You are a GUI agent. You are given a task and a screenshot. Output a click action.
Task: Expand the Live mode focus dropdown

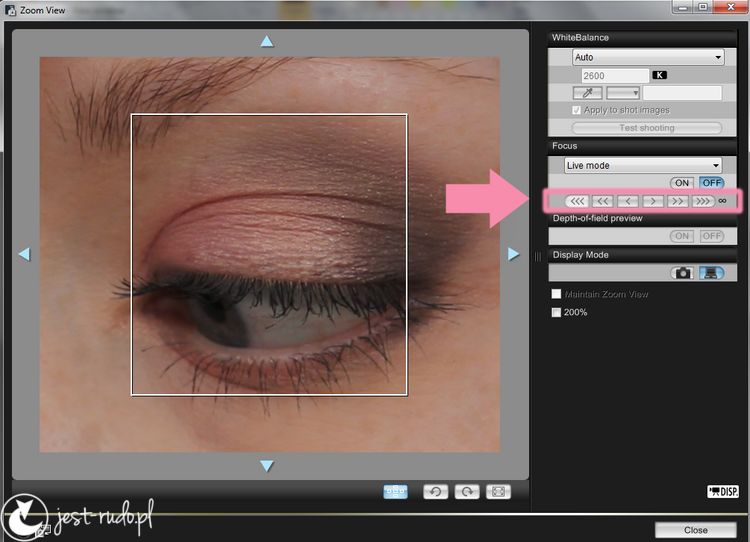643,166
